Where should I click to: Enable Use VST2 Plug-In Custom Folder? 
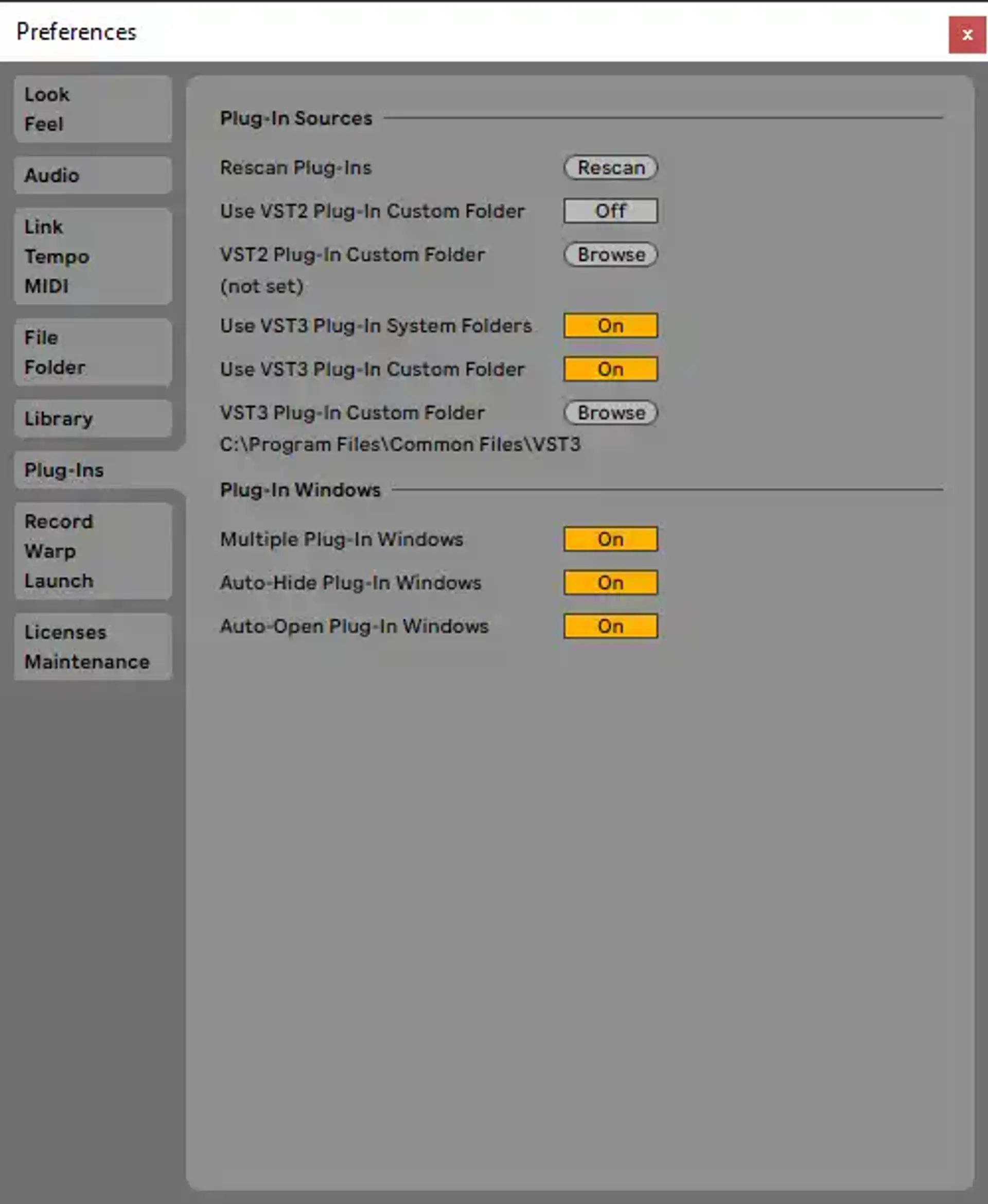pyautogui.click(x=611, y=211)
